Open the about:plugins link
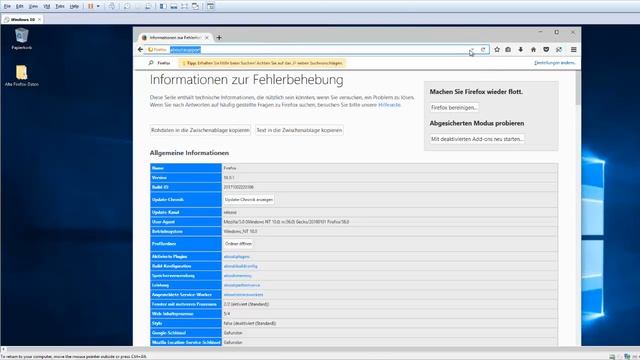 tap(236, 257)
